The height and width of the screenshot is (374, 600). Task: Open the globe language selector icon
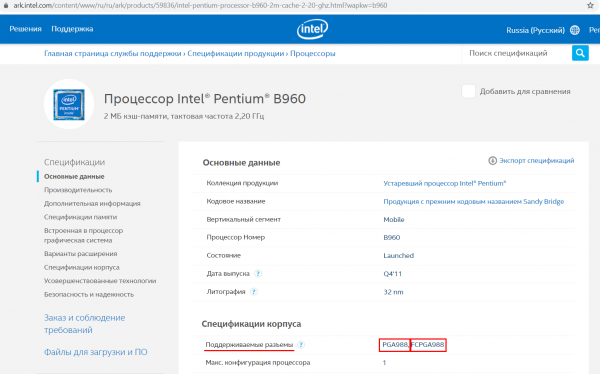coord(575,30)
